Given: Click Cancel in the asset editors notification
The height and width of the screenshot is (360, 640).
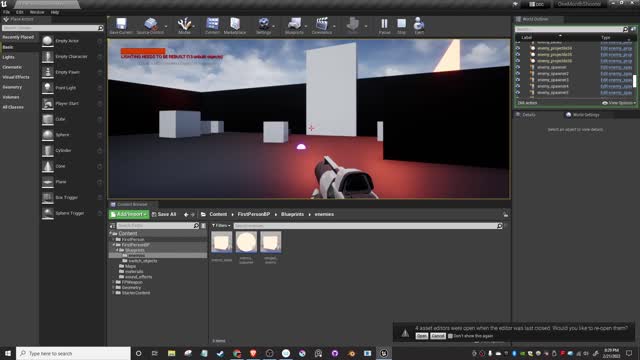Looking at the screenshot, I should point(438,336).
